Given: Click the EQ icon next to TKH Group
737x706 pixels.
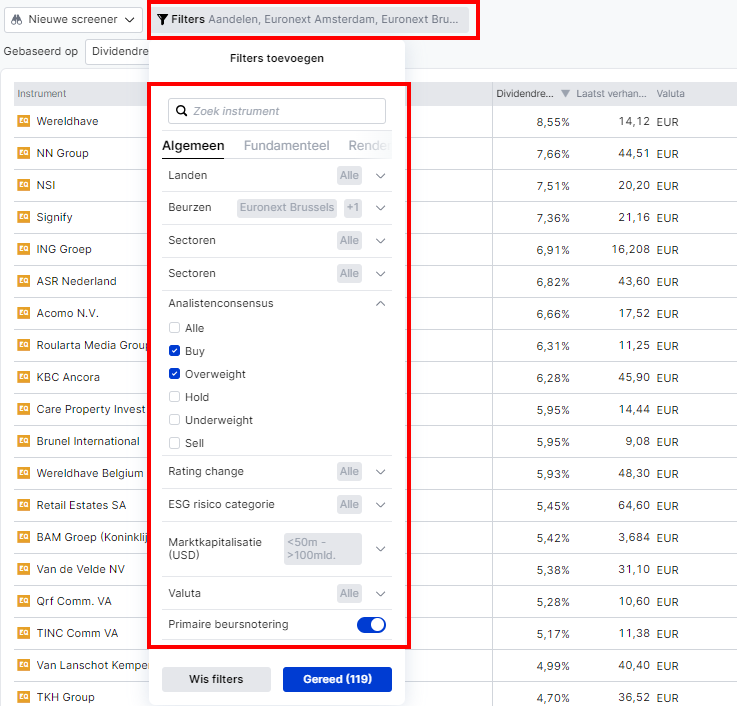Looking at the screenshot, I should click(x=24, y=697).
